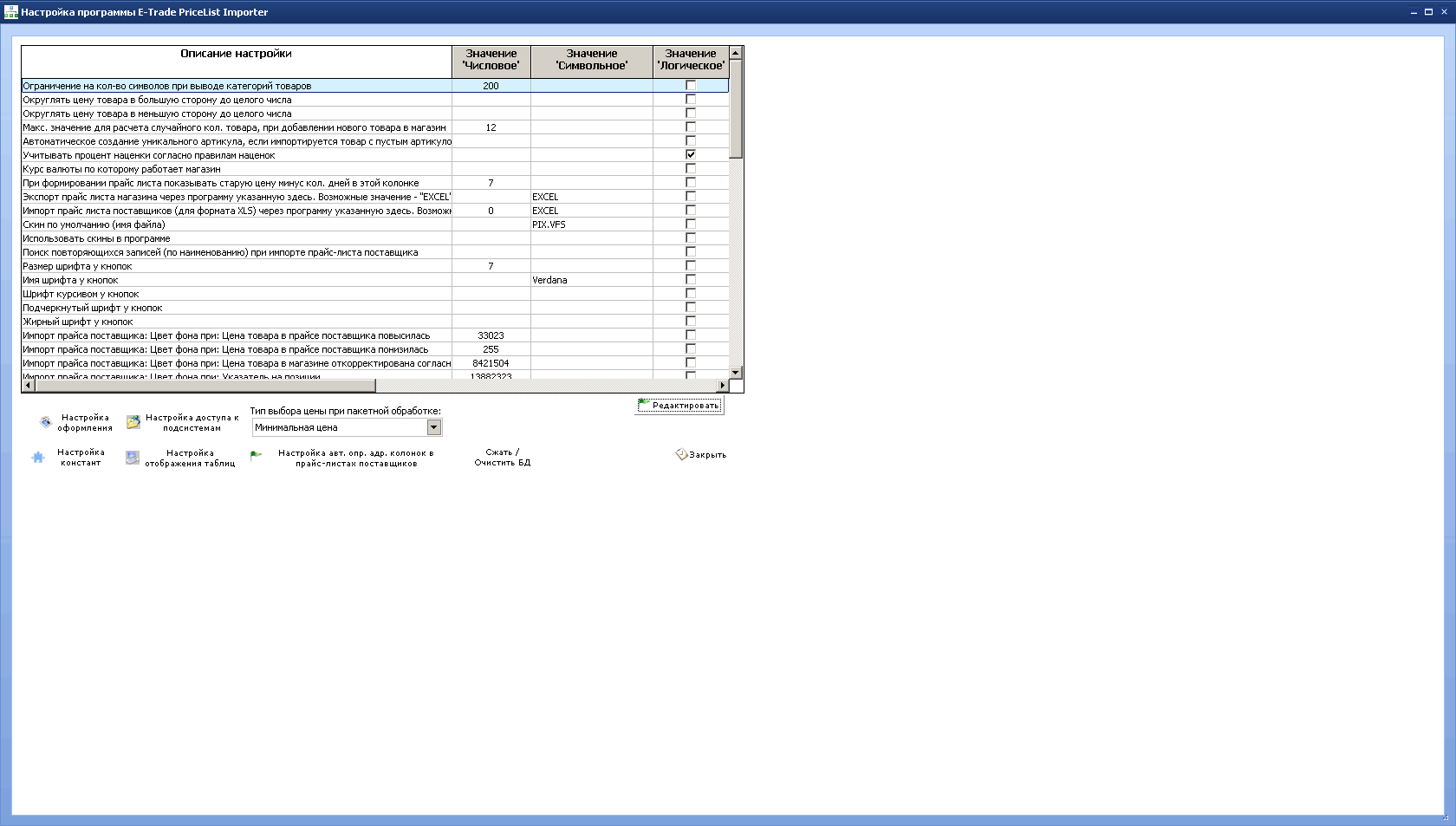Open the 'Минимальная цена' price type dropdown
The height and width of the screenshot is (826, 1456).
pyautogui.click(x=434, y=427)
